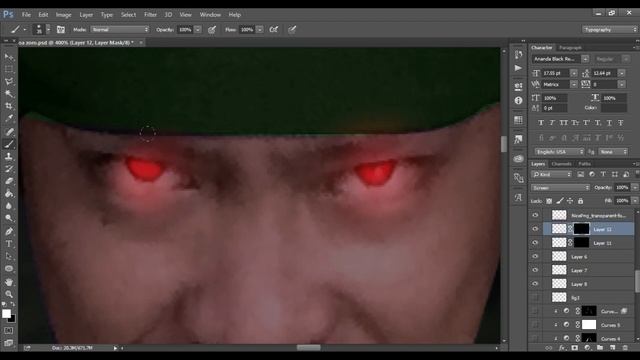Open Actions panel play icon in dock
The height and width of the screenshot is (360, 640).
[518, 68]
